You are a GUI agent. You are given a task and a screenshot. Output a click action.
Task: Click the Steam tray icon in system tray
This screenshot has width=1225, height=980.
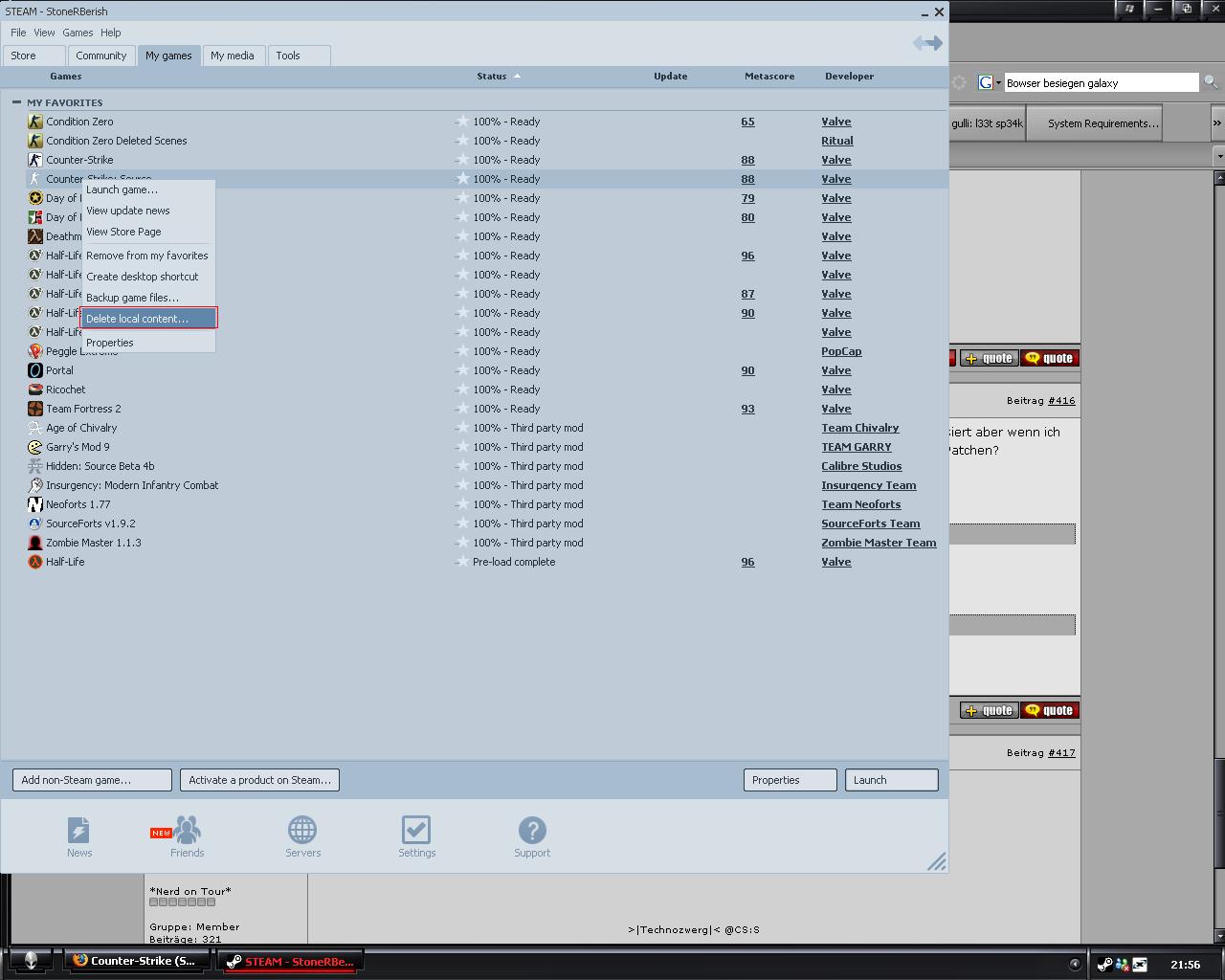click(1104, 964)
